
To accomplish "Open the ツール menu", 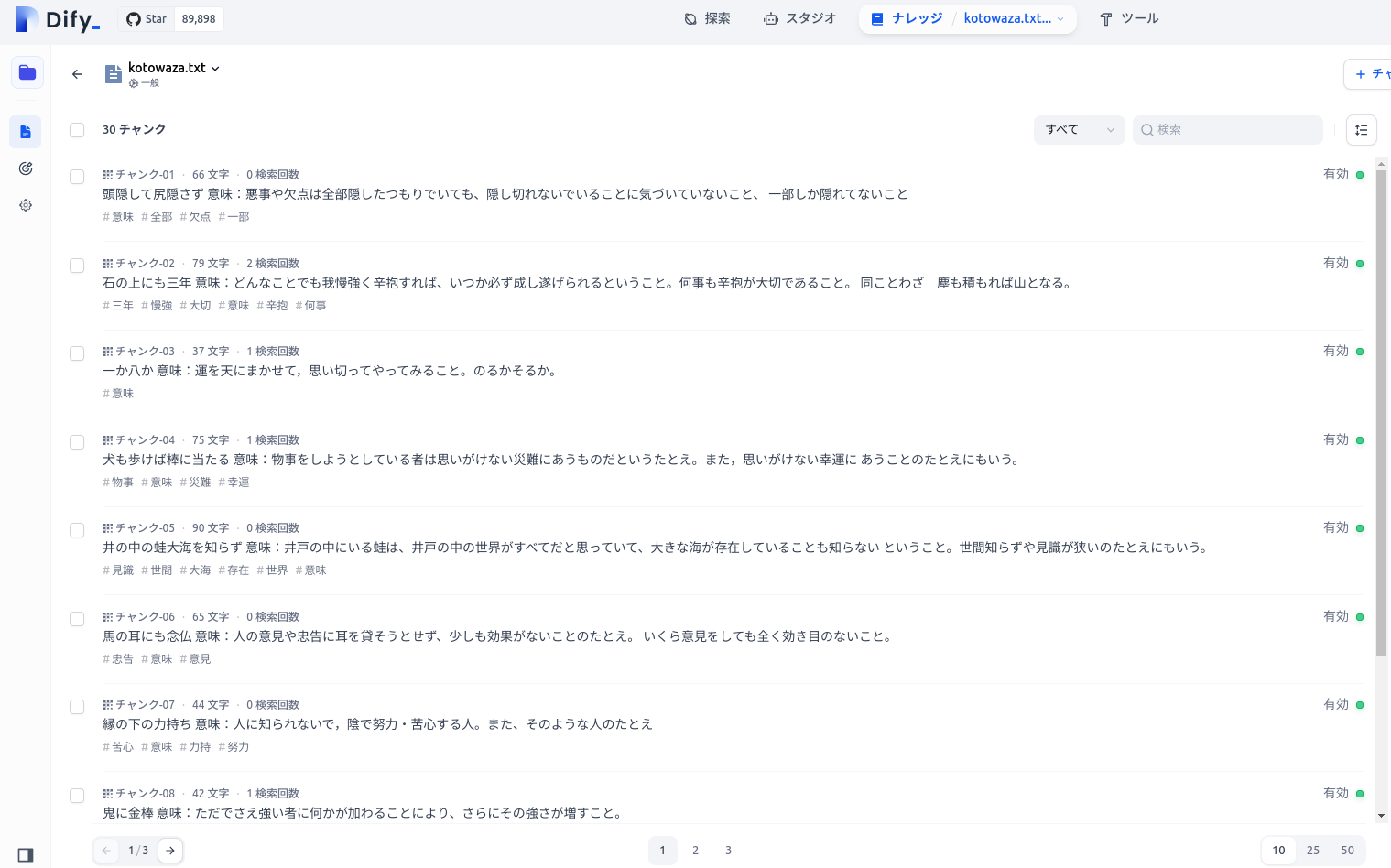I will [x=1129, y=18].
